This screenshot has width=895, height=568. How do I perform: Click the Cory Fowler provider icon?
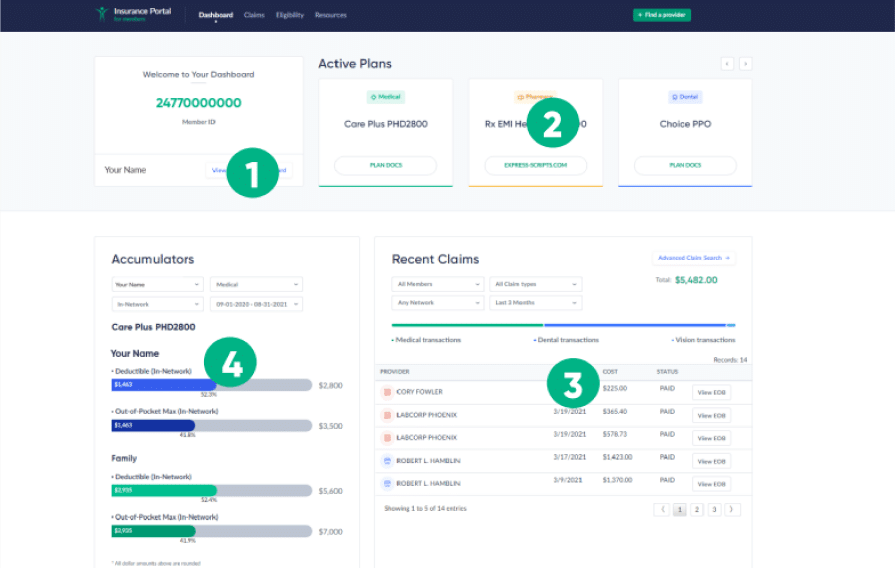[387, 392]
